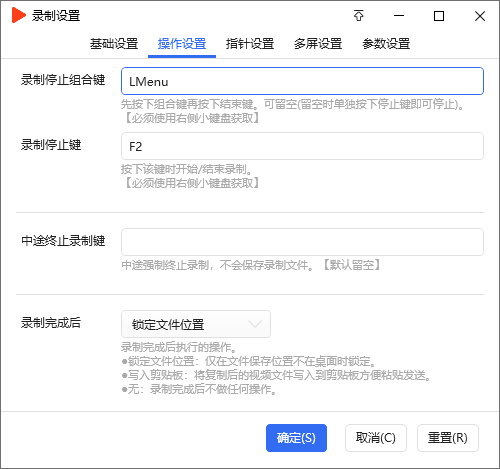Open the 锁定文件位置 dropdown
Screen dimensions: 500x469
[196, 324]
